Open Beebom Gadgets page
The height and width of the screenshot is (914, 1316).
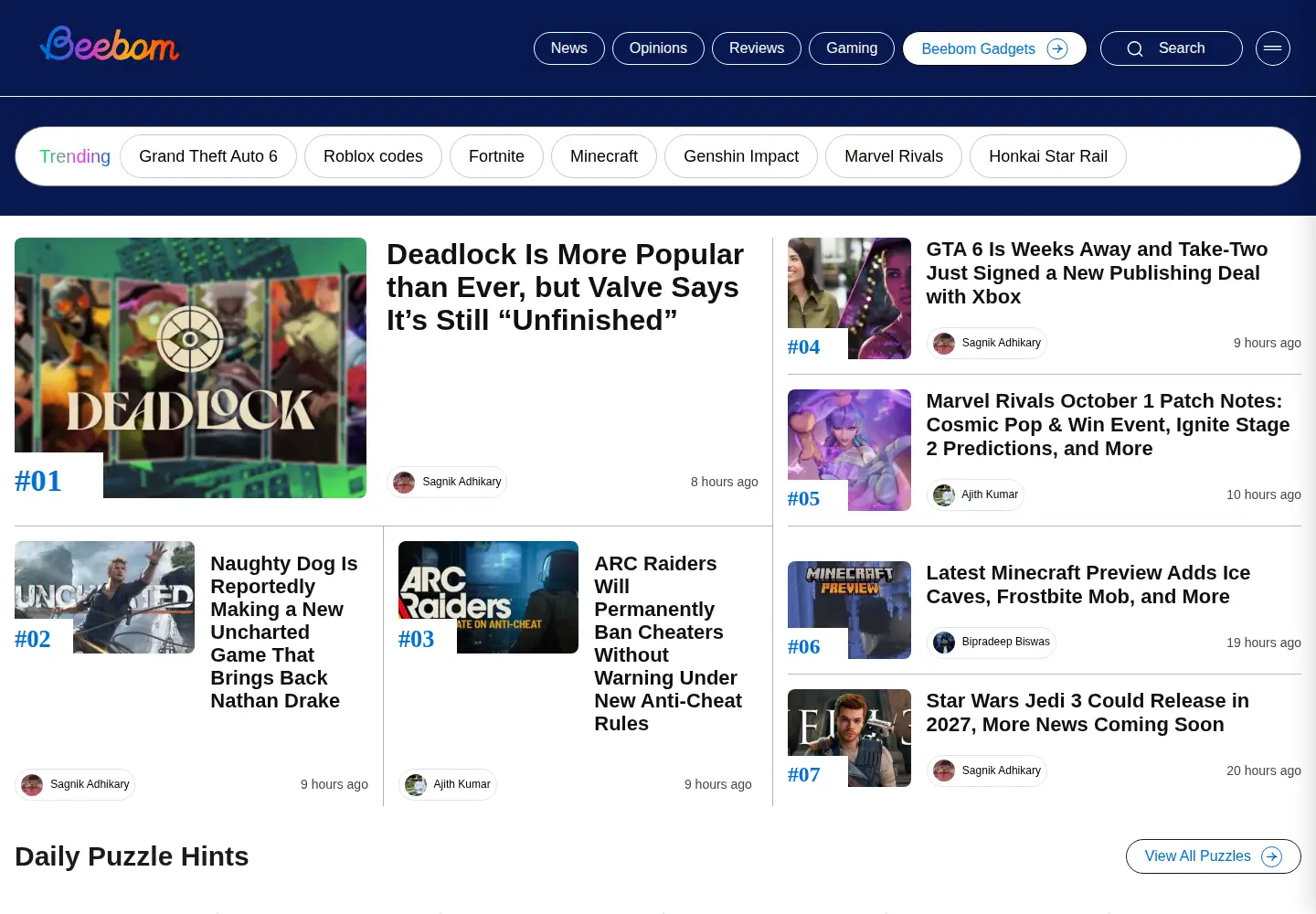[994, 48]
